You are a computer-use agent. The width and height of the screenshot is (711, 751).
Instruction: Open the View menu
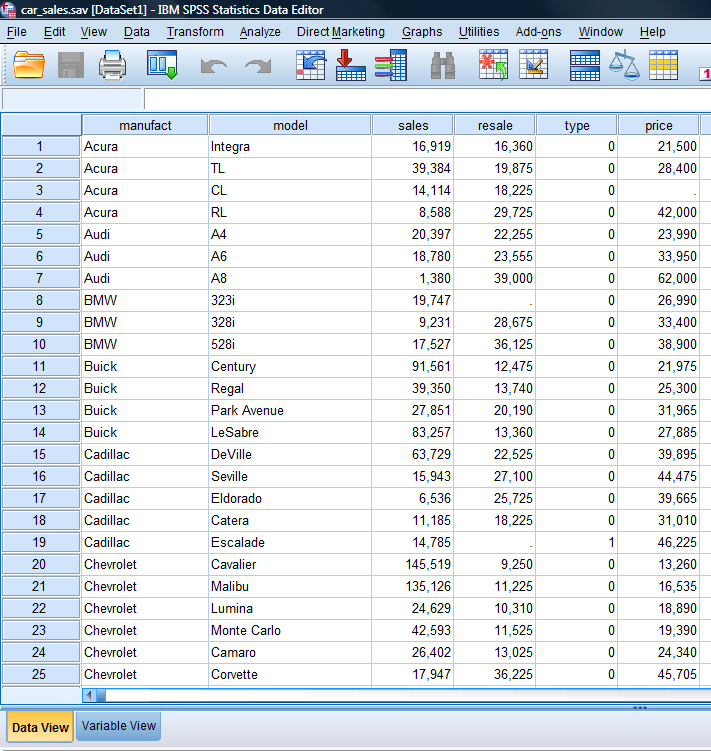coord(93,32)
